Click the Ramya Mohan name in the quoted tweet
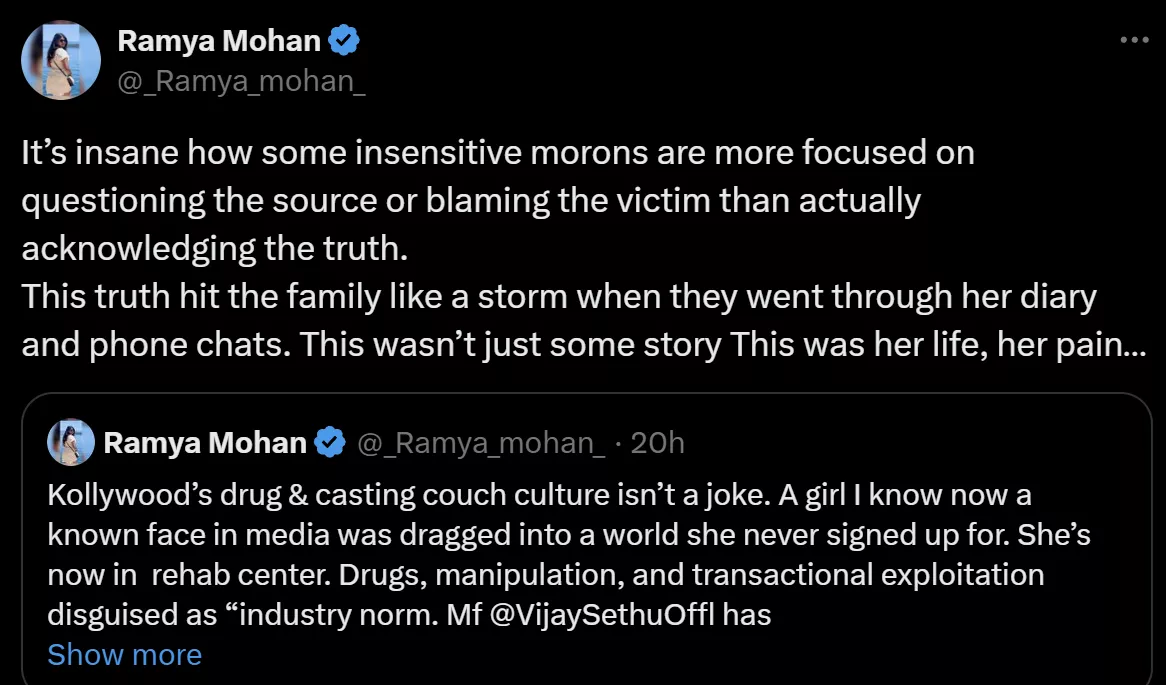1166x685 pixels. coord(204,443)
